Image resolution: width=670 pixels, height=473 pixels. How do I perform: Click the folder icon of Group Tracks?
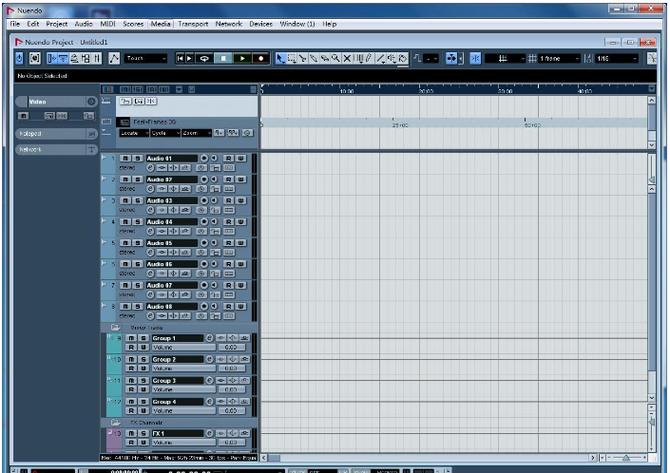point(115,328)
